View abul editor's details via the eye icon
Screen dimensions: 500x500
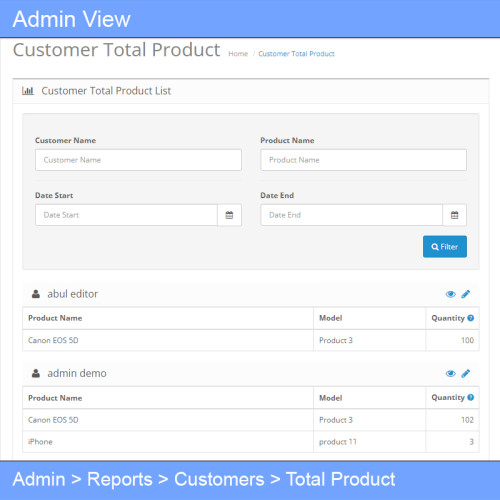point(451,294)
